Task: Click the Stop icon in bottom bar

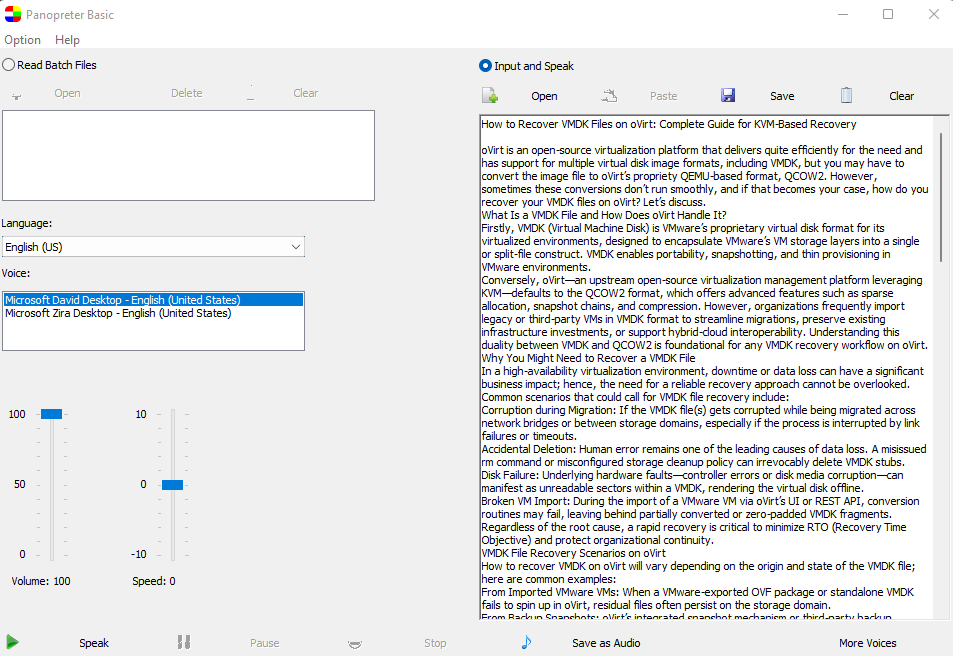Action: pyautogui.click(x=355, y=644)
